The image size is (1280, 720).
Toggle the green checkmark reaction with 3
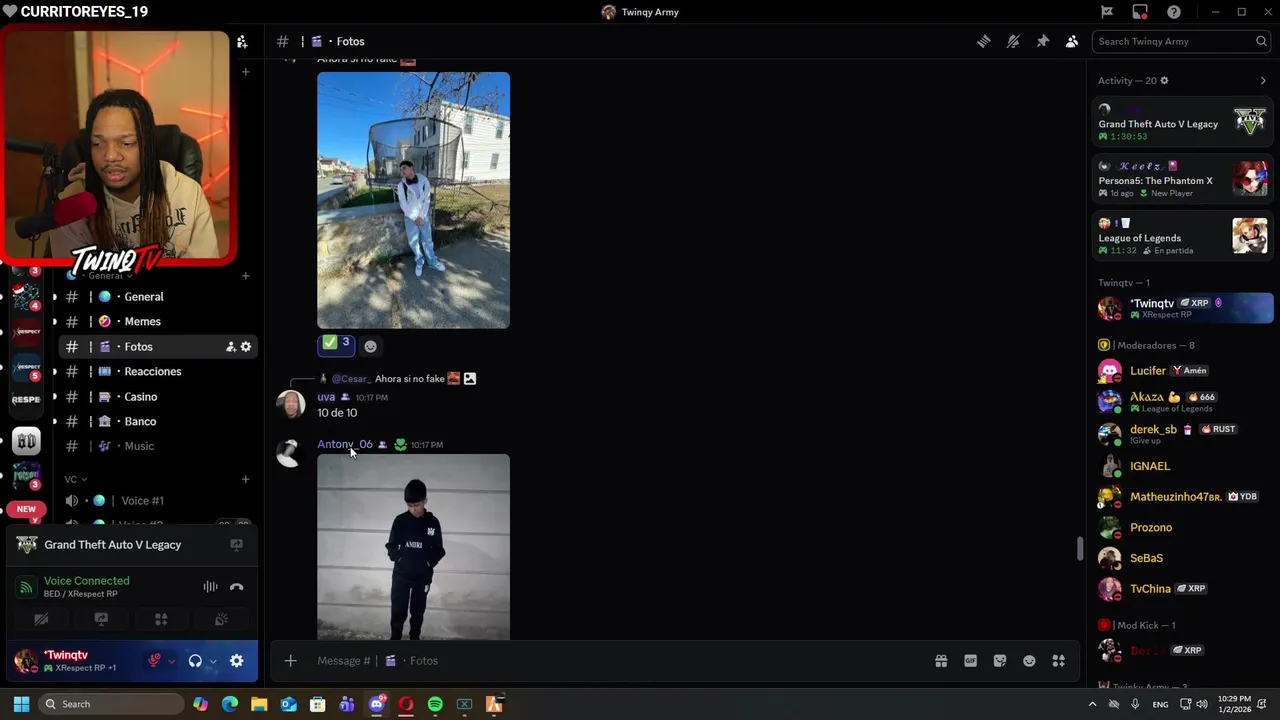336,345
